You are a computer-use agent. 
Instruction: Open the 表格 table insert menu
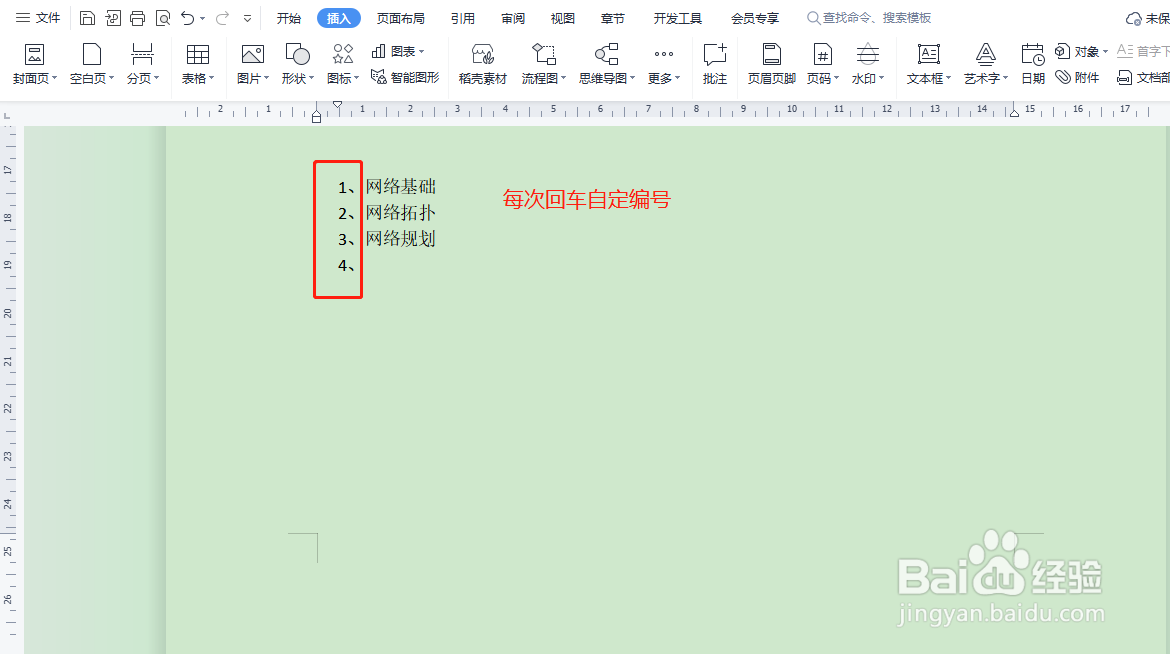[198, 63]
